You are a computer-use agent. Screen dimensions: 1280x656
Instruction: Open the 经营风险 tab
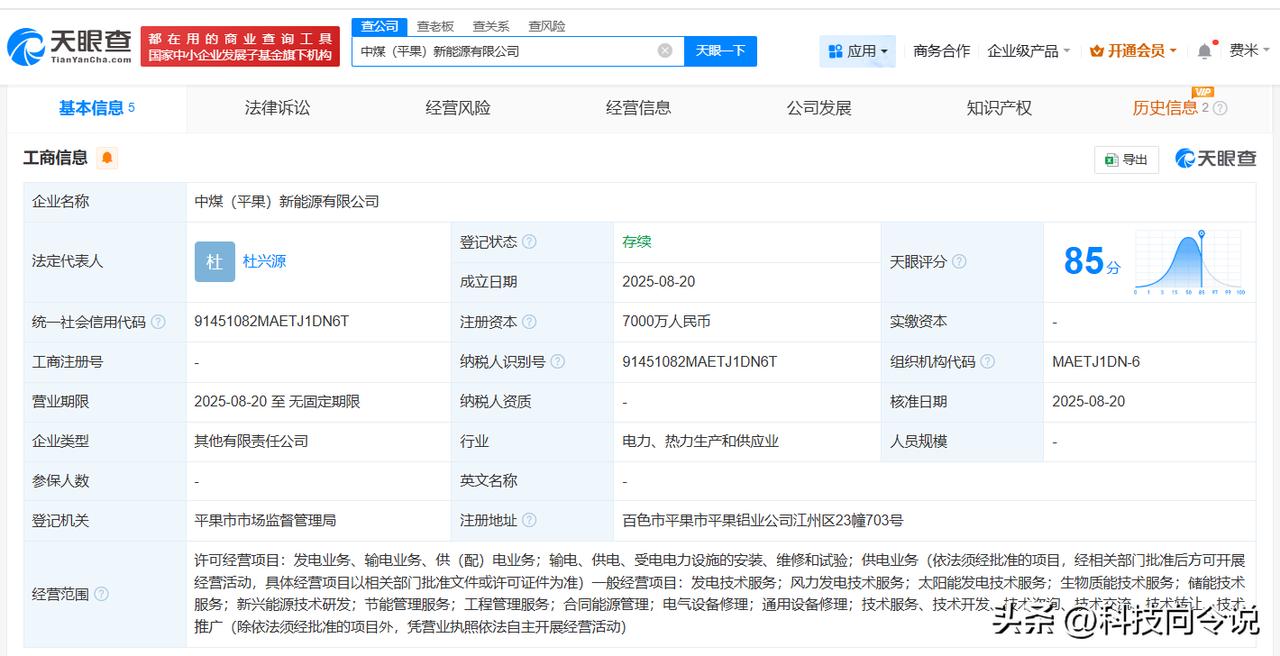[458, 108]
